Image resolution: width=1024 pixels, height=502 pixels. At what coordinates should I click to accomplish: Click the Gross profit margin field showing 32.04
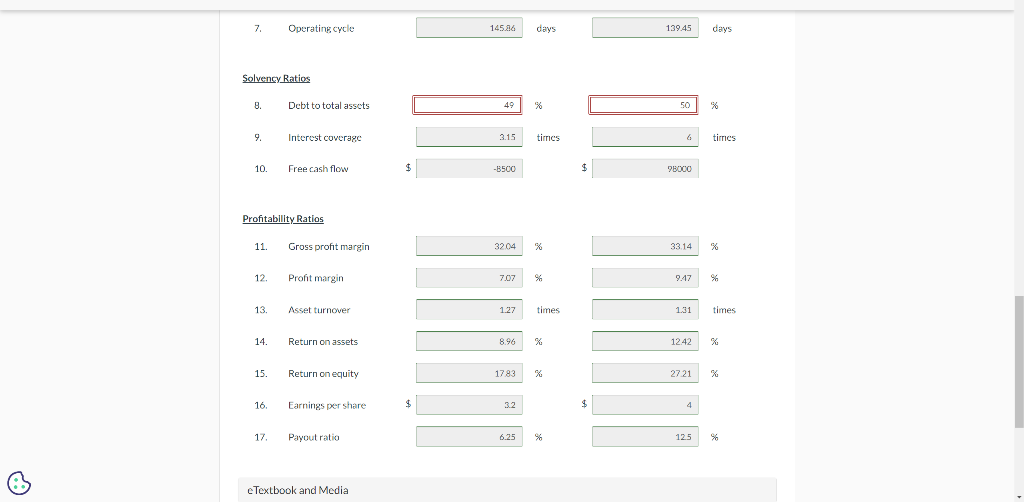pyautogui.click(x=470, y=246)
